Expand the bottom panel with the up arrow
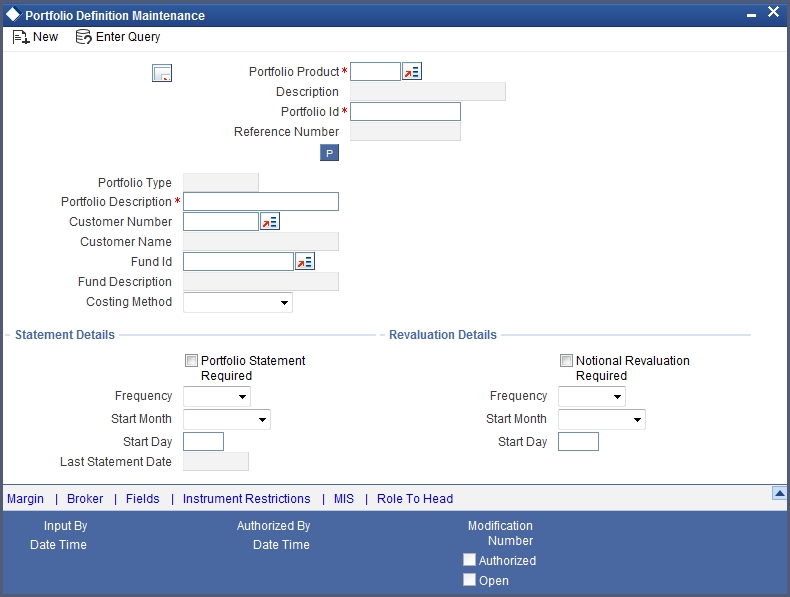 [x=779, y=493]
